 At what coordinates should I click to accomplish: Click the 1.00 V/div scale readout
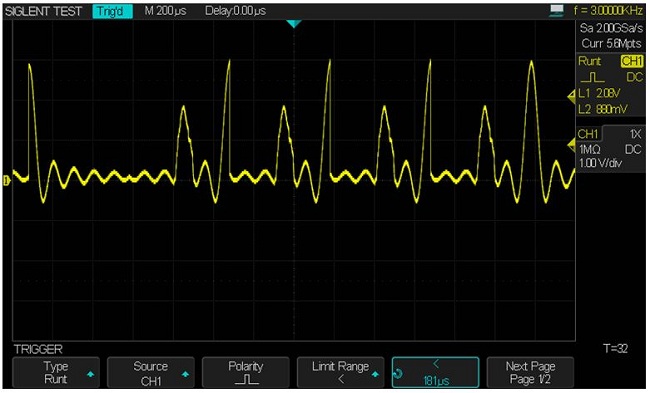pyautogui.click(x=600, y=163)
